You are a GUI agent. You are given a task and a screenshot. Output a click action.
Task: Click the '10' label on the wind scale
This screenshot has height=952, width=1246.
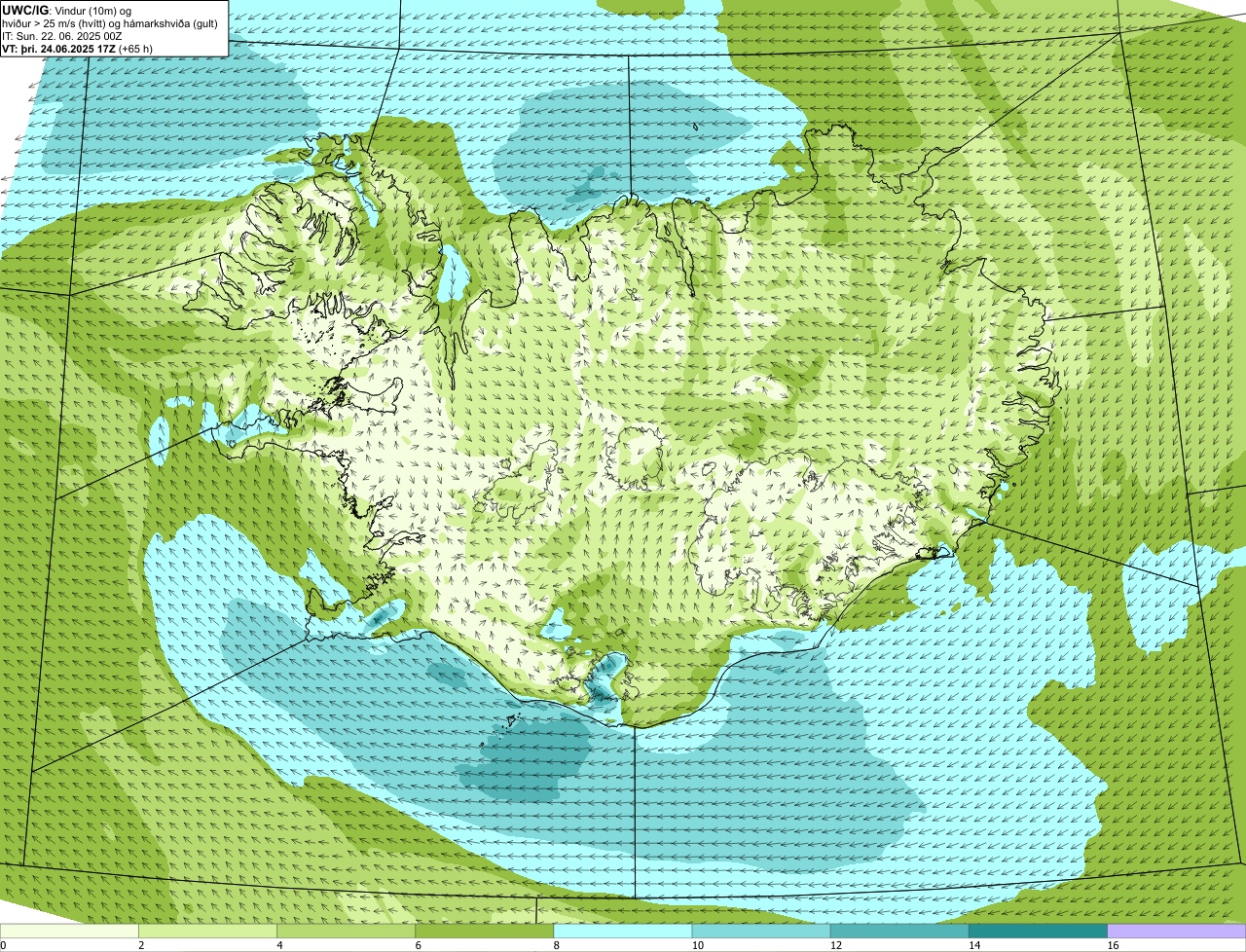click(697, 945)
